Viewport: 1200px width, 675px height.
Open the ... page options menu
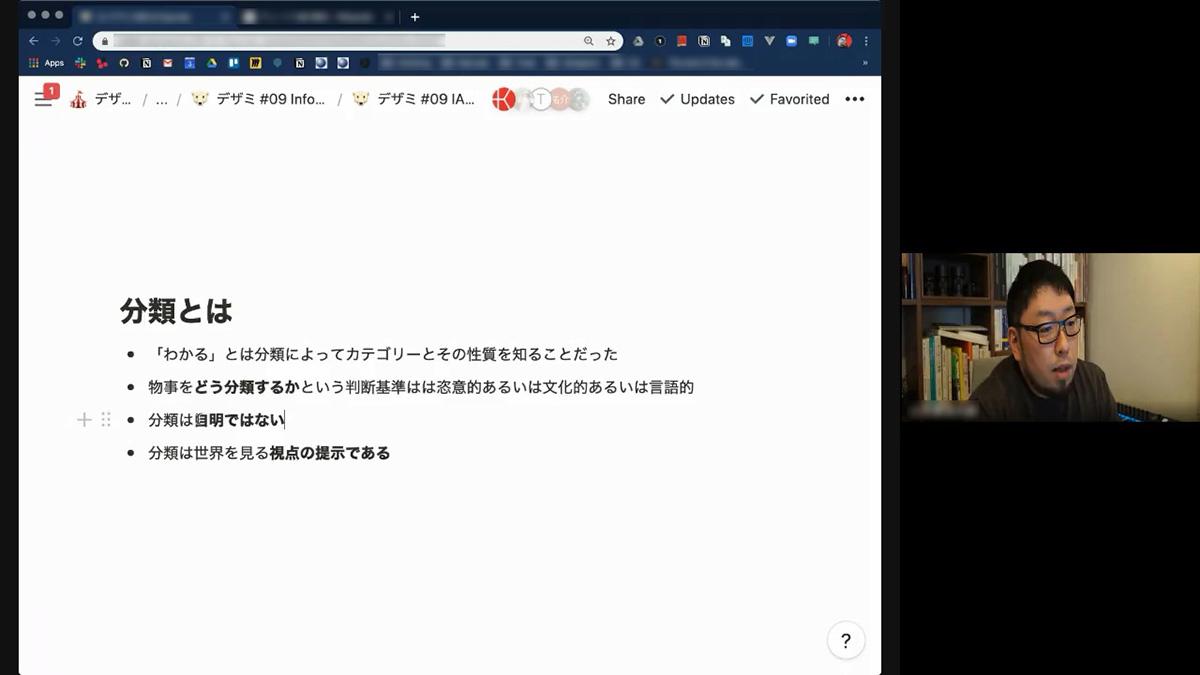click(x=855, y=99)
